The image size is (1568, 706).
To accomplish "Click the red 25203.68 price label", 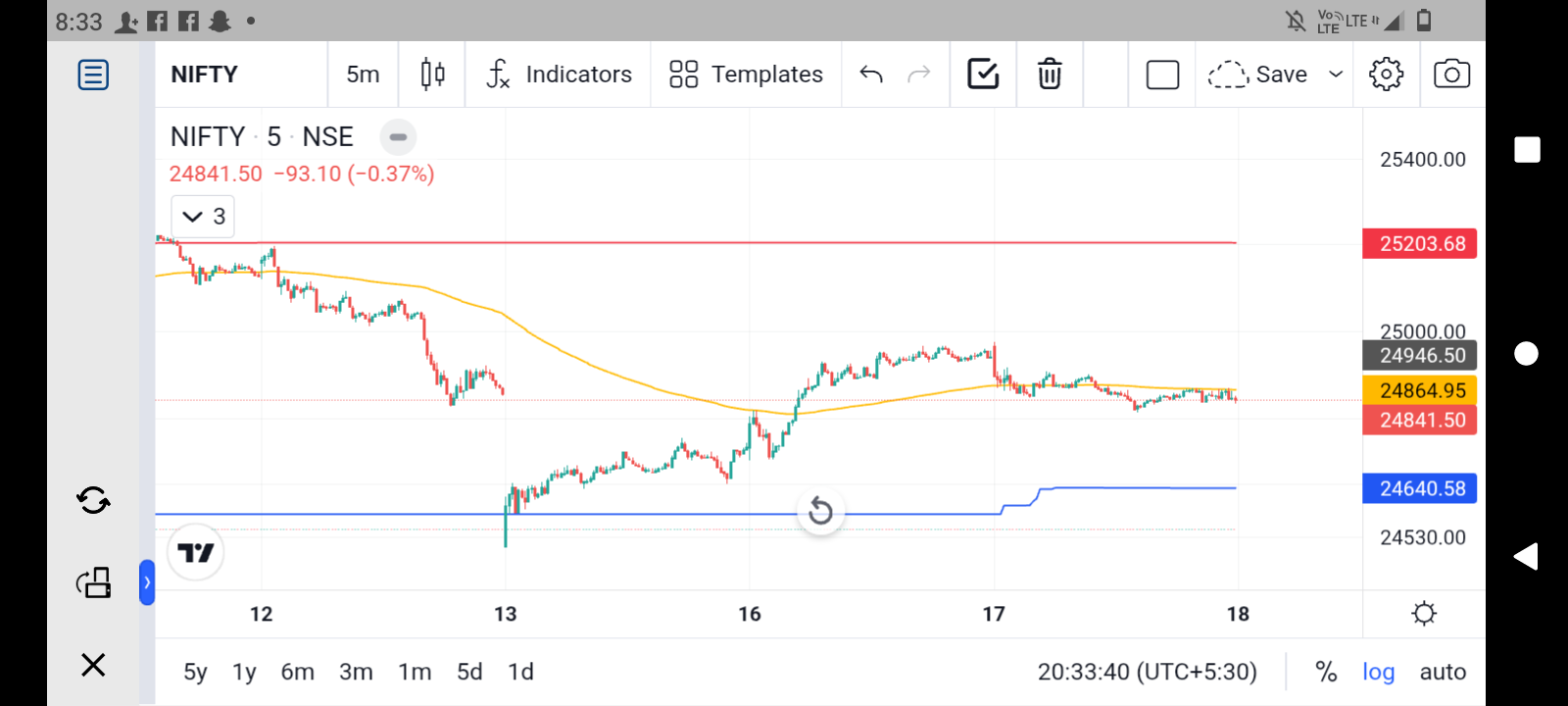I will point(1420,243).
